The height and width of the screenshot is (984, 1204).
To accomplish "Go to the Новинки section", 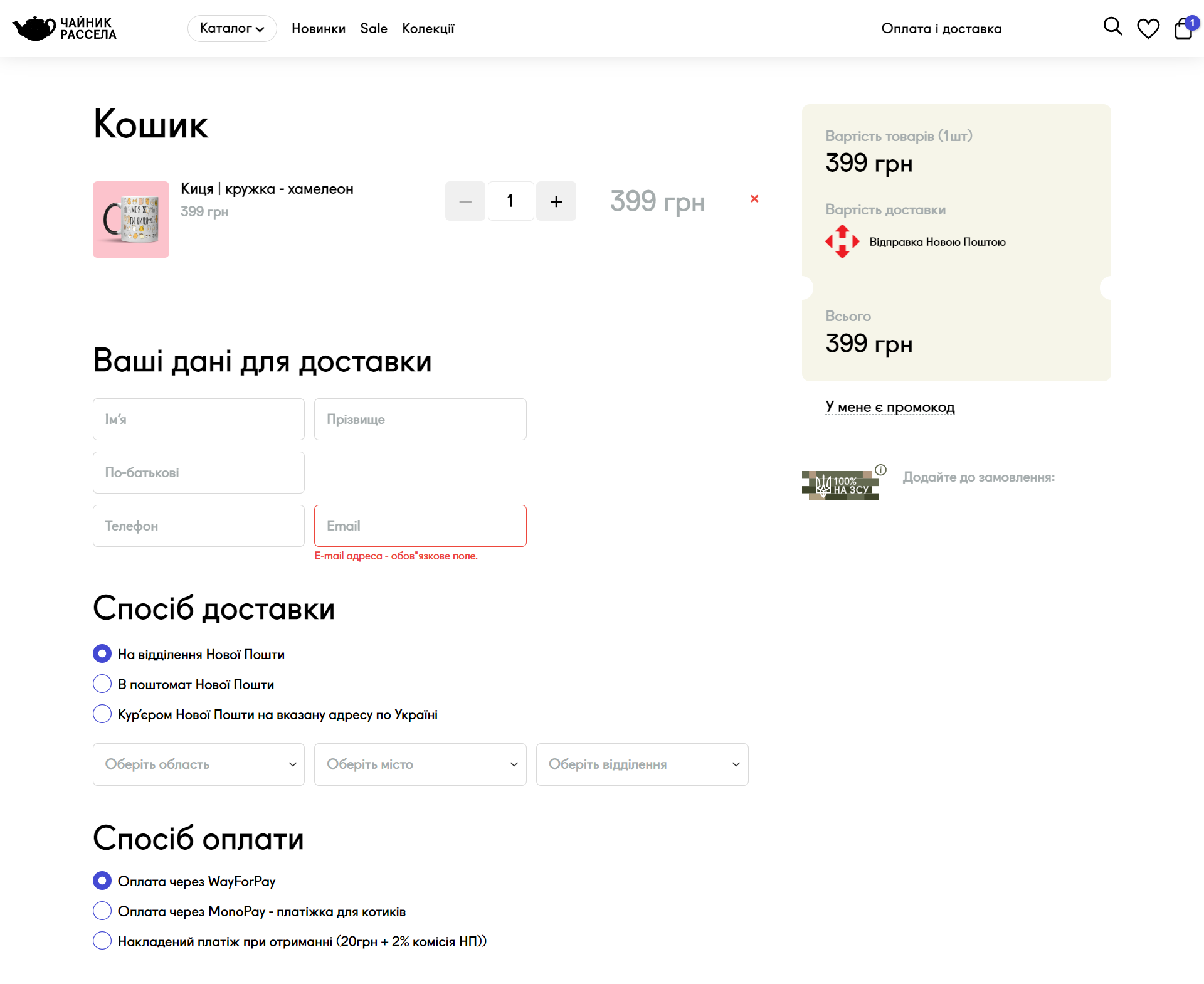I will tap(319, 29).
